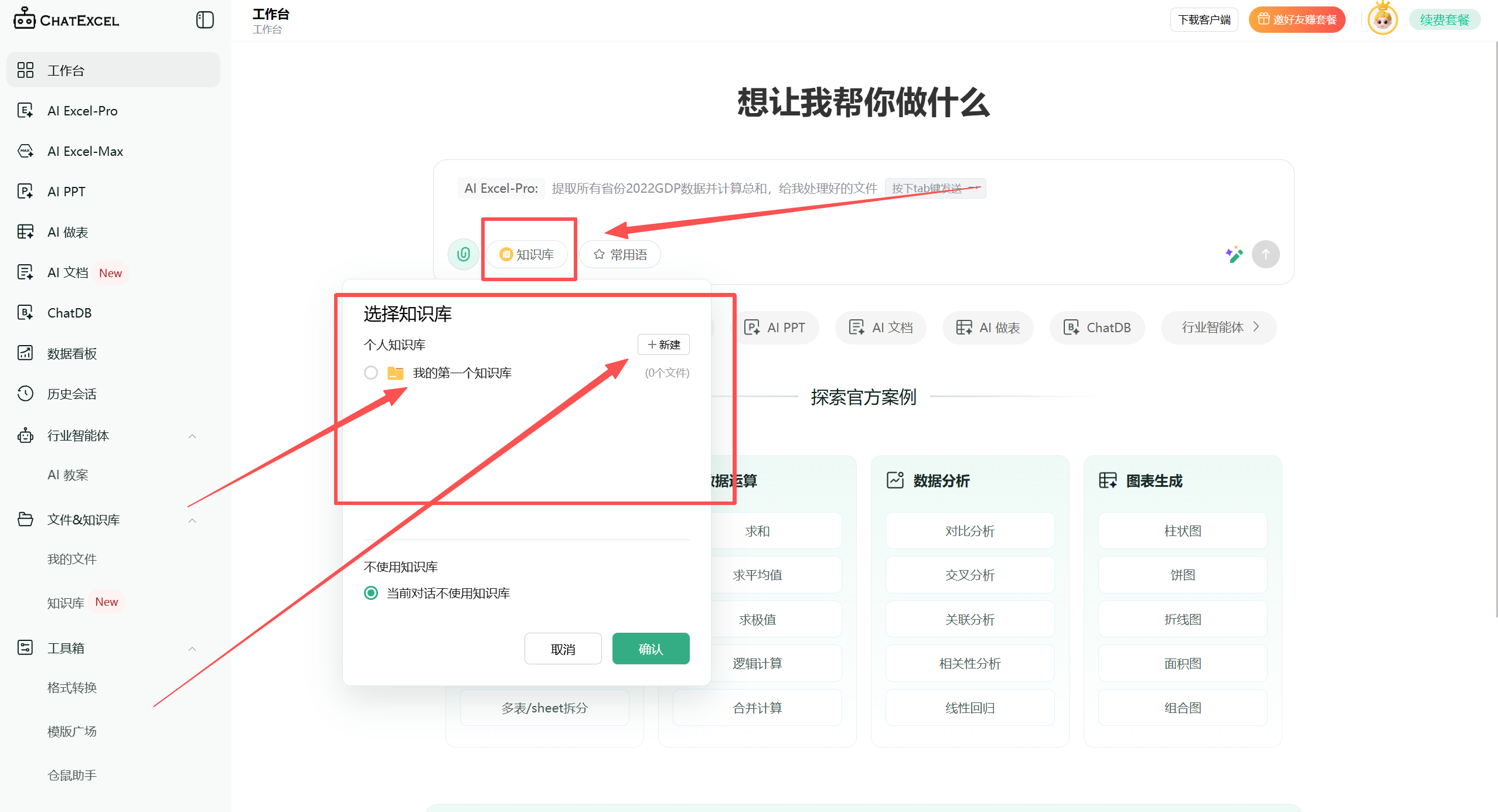Click 确认 in knowledge base dialog
Screen dimensions: 1498x812
point(651,649)
